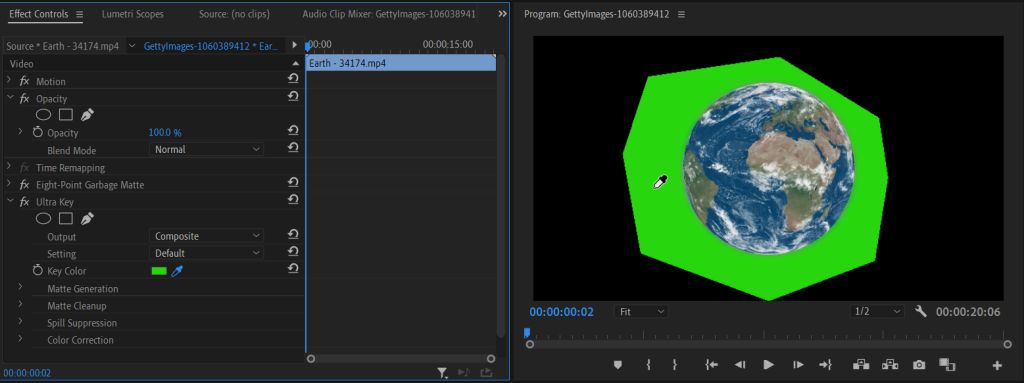
Task: Play the sequence in Program monitor
Action: click(769, 365)
